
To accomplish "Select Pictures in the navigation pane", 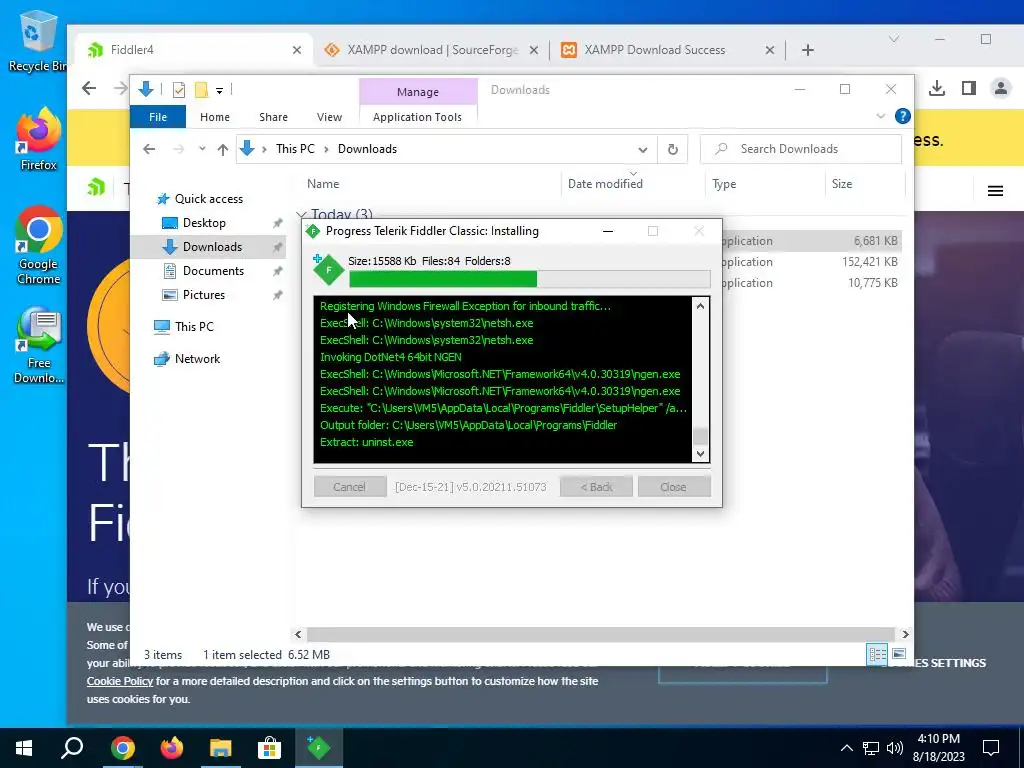I will (204, 295).
